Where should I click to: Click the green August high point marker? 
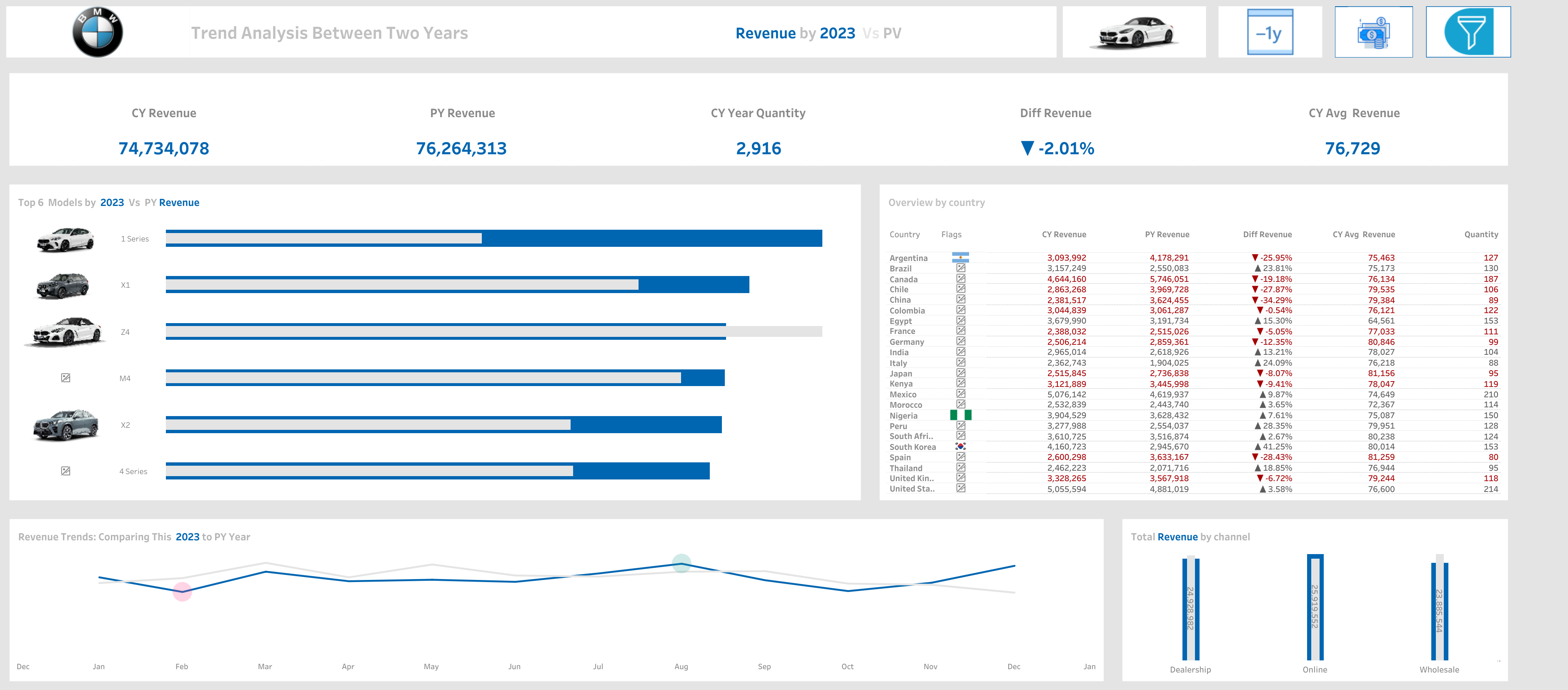click(681, 563)
